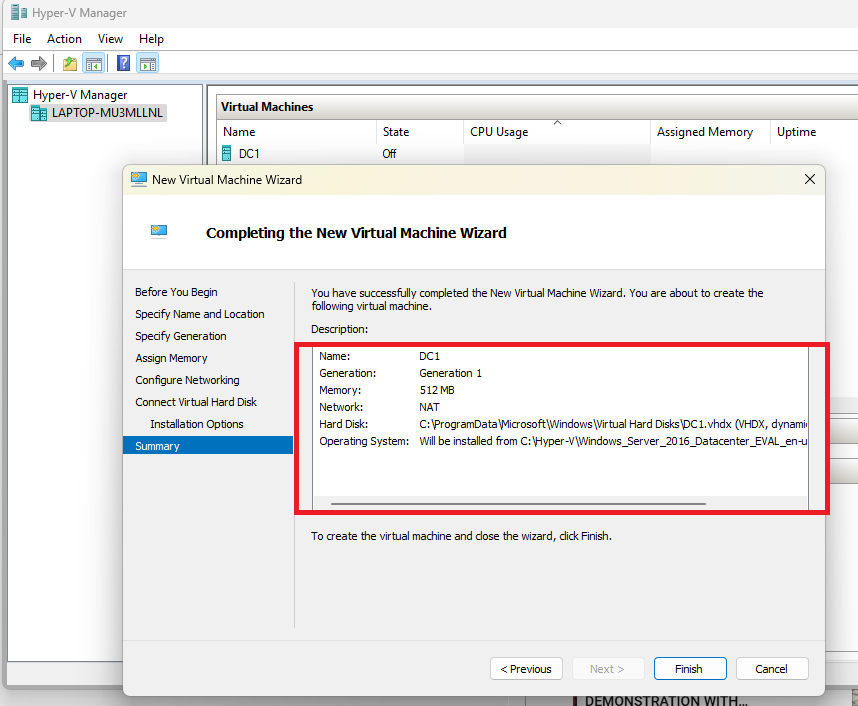
Task: Toggle the Show/Hide Action Pane icon
Action: pos(148,63)
